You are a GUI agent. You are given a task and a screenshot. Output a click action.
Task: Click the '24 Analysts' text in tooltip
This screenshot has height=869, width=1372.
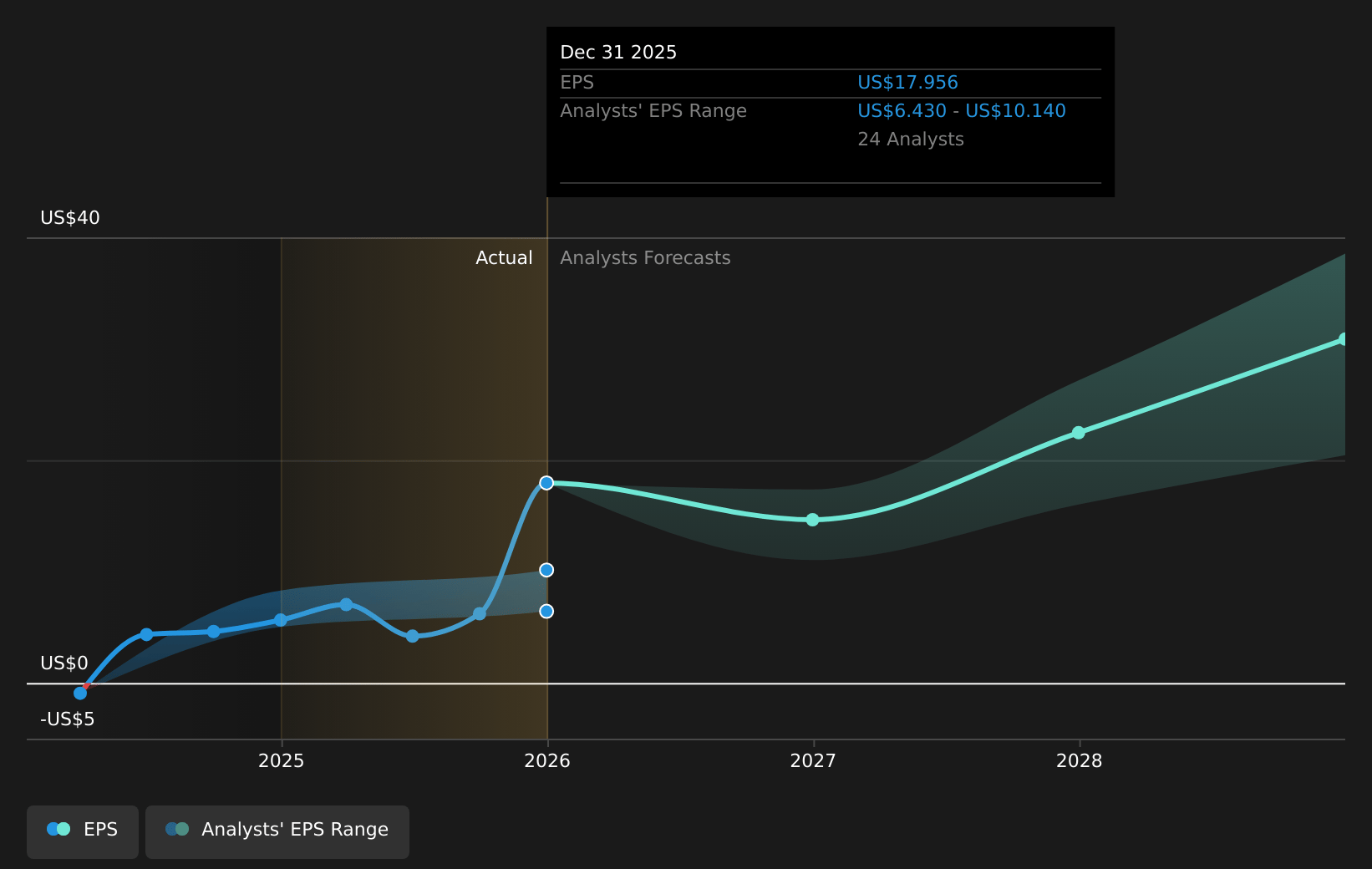910,140
